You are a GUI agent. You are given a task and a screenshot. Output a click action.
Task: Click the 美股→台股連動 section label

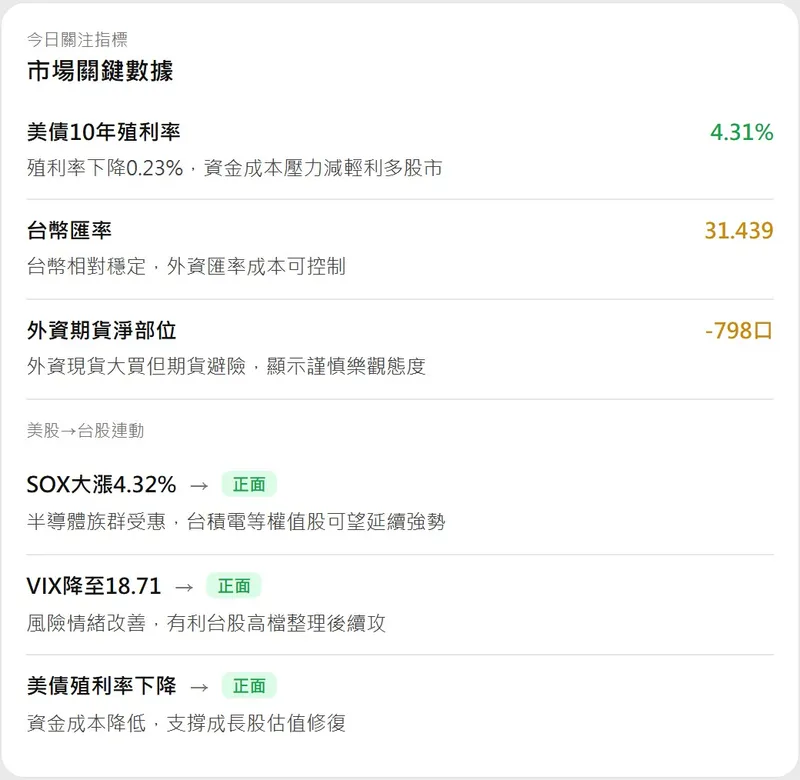(85, 431)
